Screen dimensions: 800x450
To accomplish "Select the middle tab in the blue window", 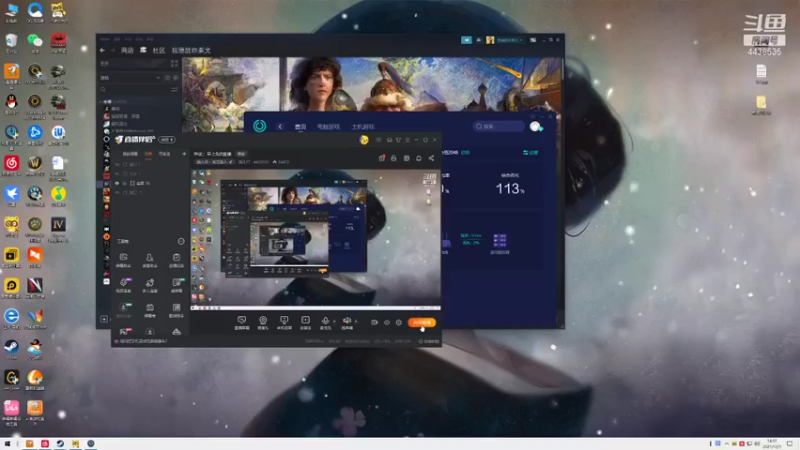I will click(x=328, y=127).
